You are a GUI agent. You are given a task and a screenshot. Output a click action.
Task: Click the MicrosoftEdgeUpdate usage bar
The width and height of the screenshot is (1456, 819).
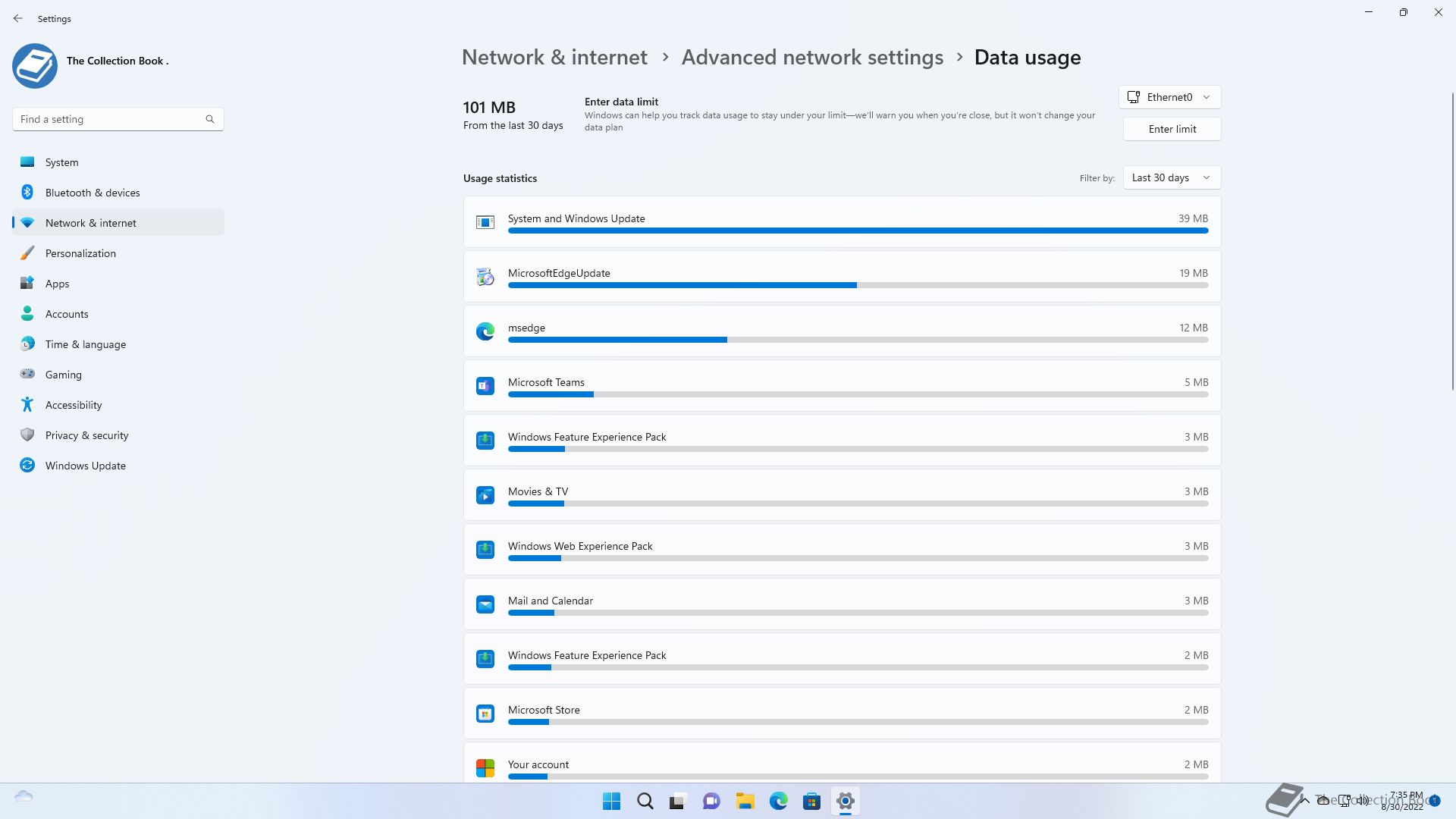pos(858,285)
